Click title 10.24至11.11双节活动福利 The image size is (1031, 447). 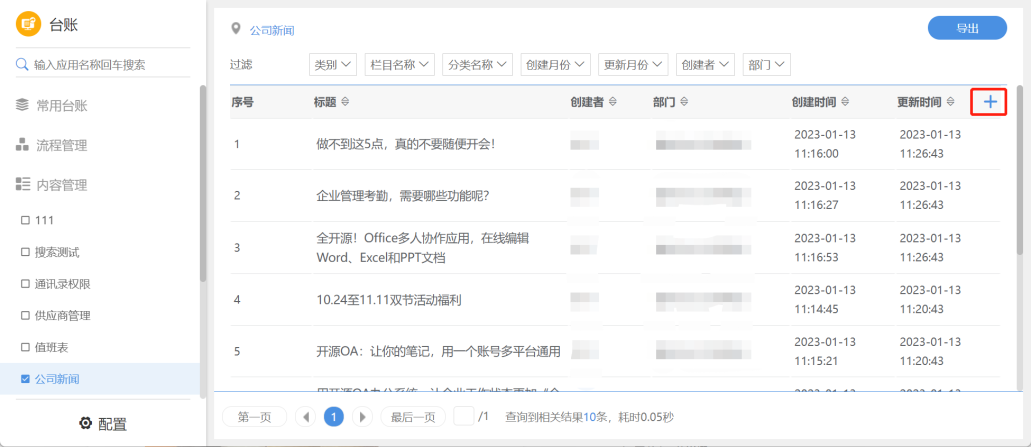click(x=389, y=300)
